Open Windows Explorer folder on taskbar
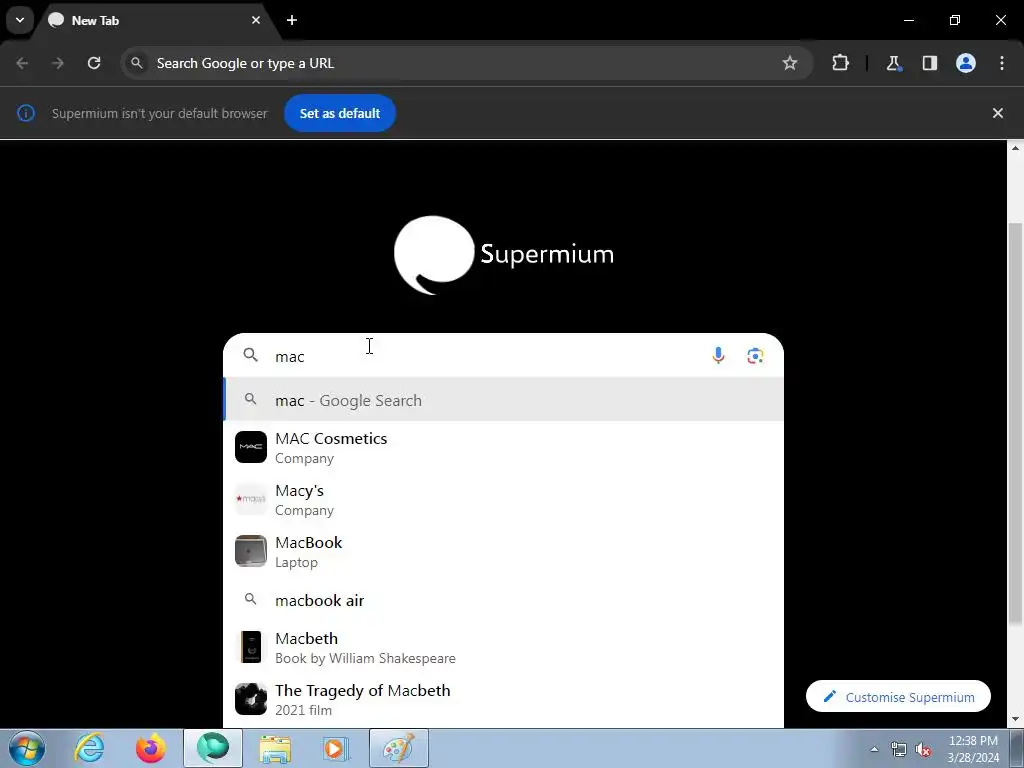This screenshot has width=1024, height=768. click(275, 748)
